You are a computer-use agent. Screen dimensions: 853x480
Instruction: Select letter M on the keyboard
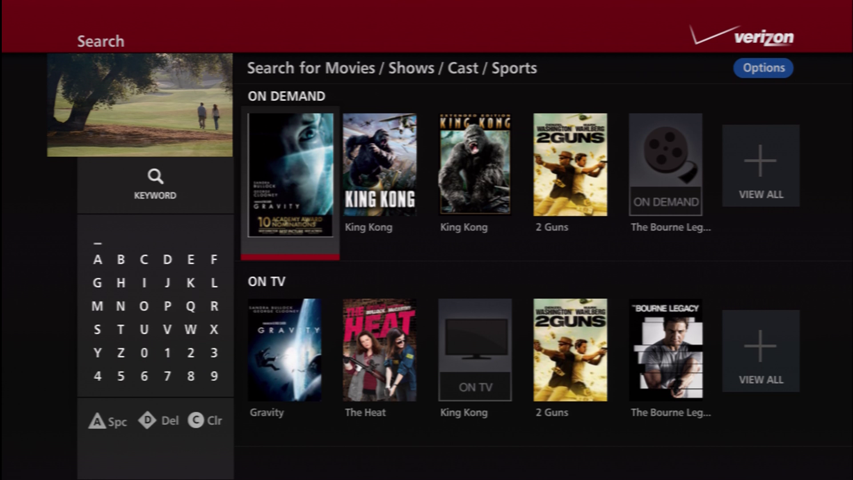97,306
